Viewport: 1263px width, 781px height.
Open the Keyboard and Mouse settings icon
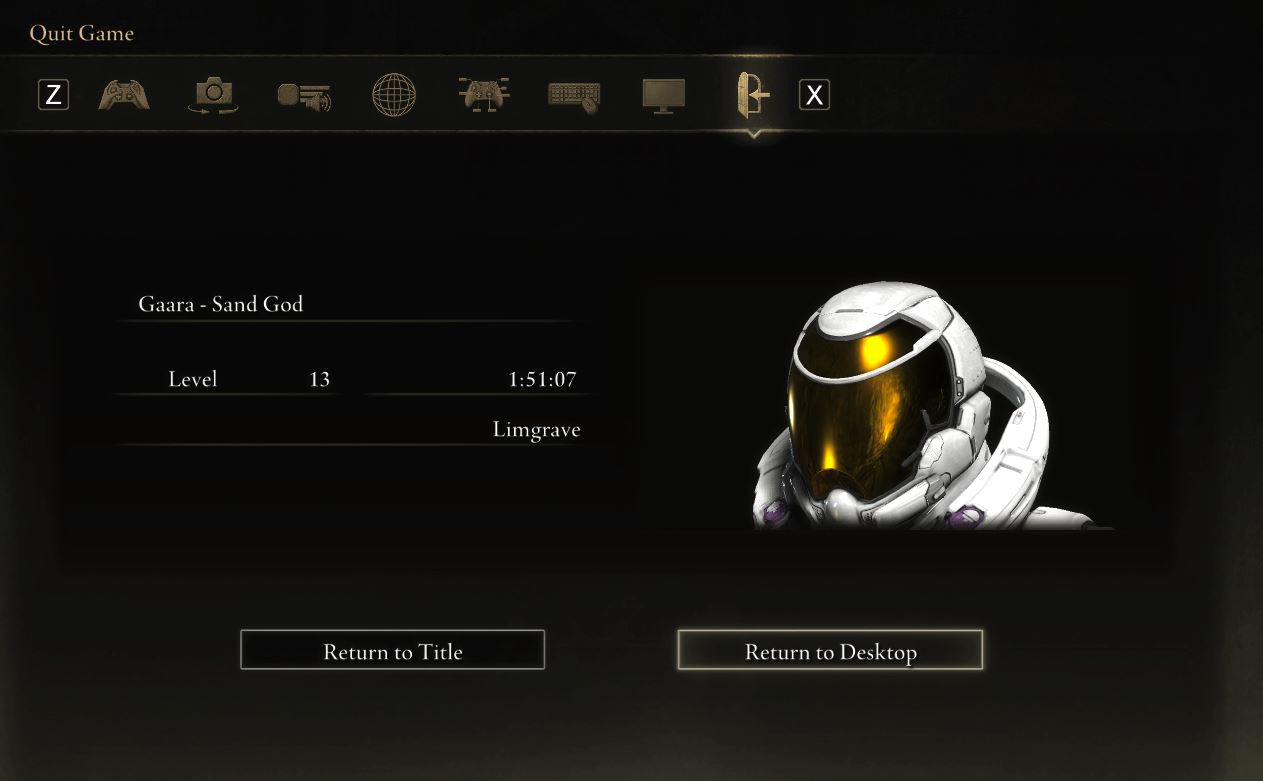tap(574, 96)
